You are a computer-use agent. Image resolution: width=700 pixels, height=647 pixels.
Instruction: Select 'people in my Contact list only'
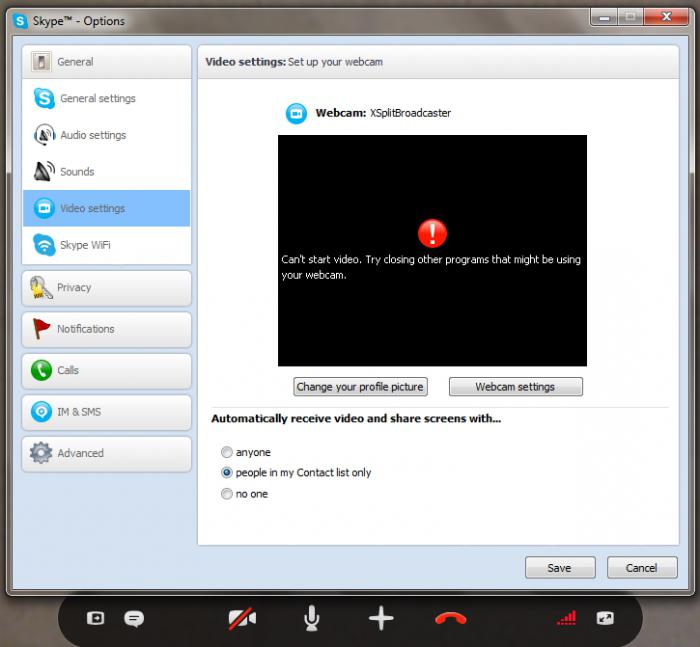pyautogui.click(x=227, y=472)
